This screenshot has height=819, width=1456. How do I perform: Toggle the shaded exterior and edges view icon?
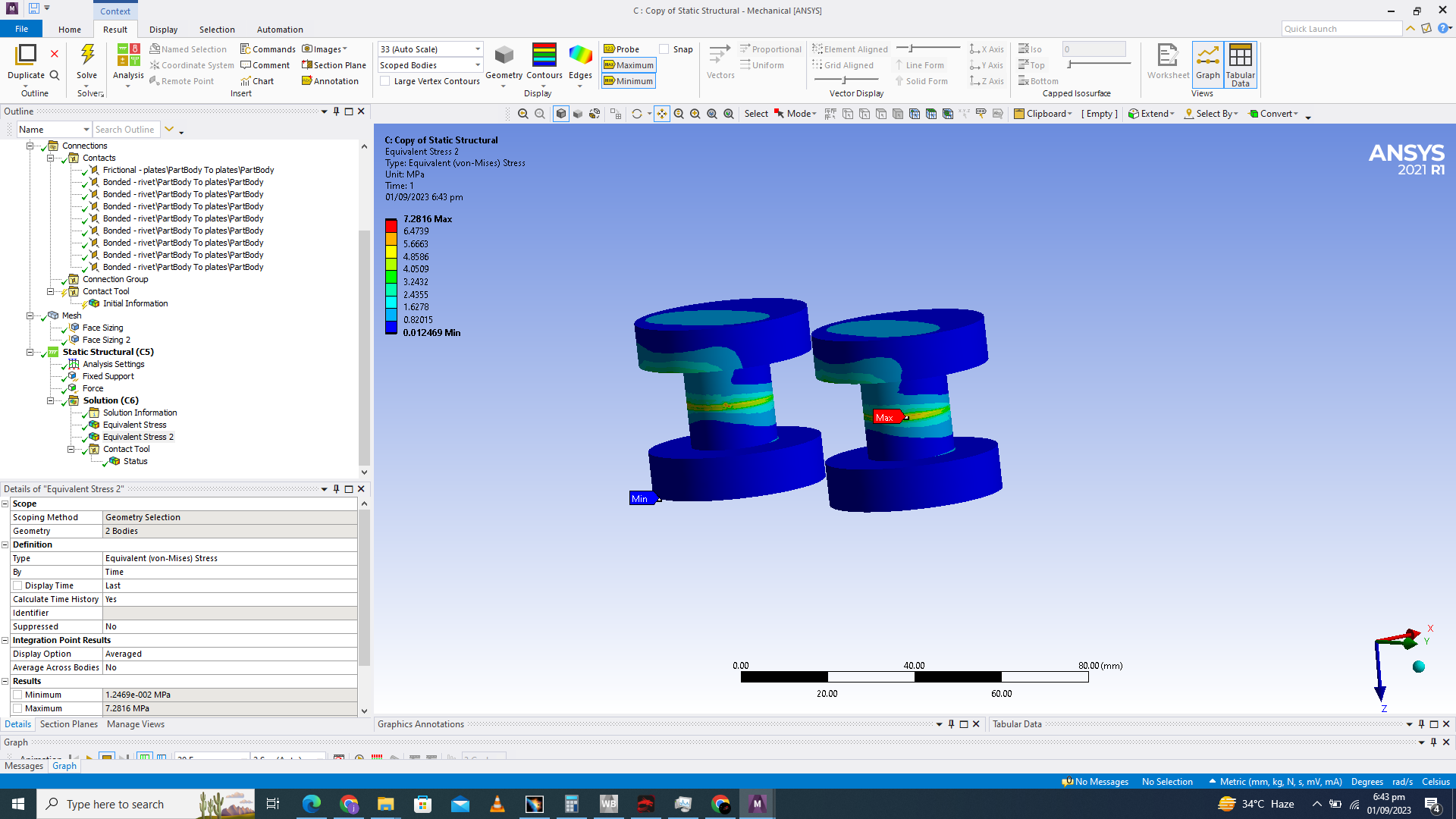point(561,114)
